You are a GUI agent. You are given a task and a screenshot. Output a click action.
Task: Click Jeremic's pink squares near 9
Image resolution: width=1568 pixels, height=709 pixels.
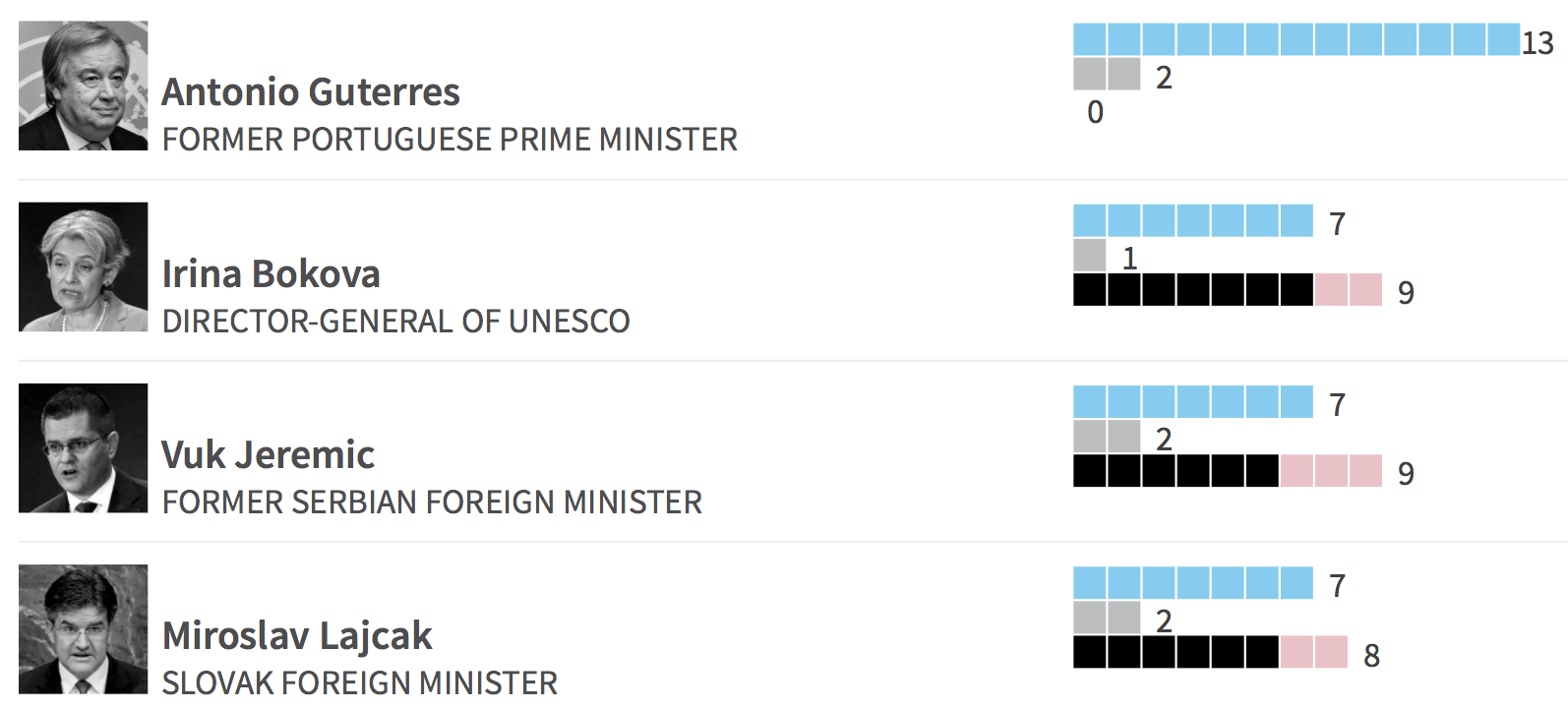tap(1332, 471)
